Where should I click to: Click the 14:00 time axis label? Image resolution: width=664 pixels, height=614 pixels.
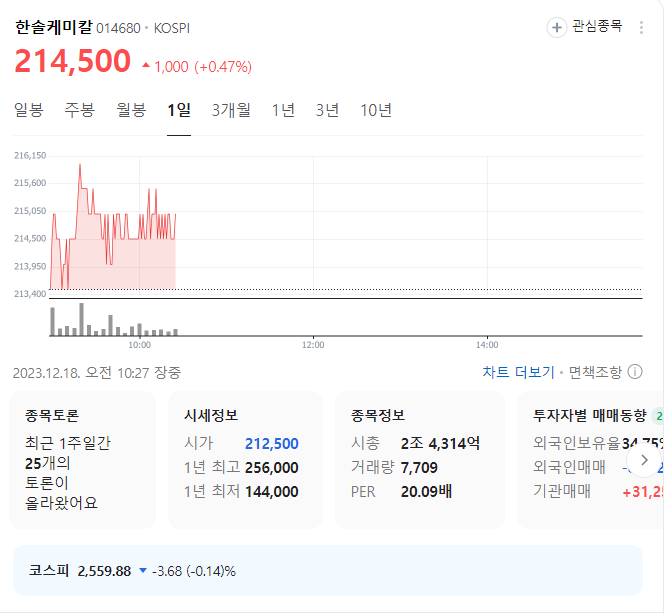487,345
